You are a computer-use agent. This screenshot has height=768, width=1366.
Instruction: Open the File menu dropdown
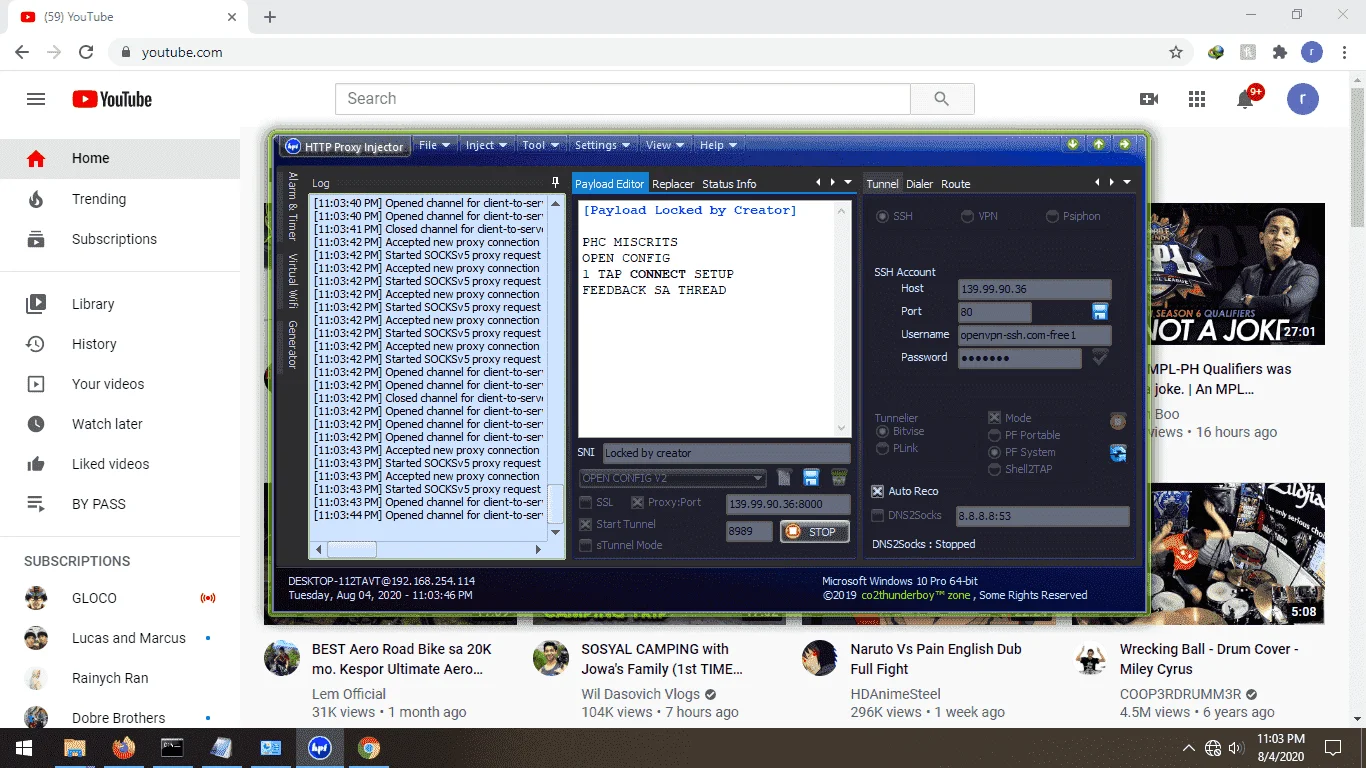point(435,145)
